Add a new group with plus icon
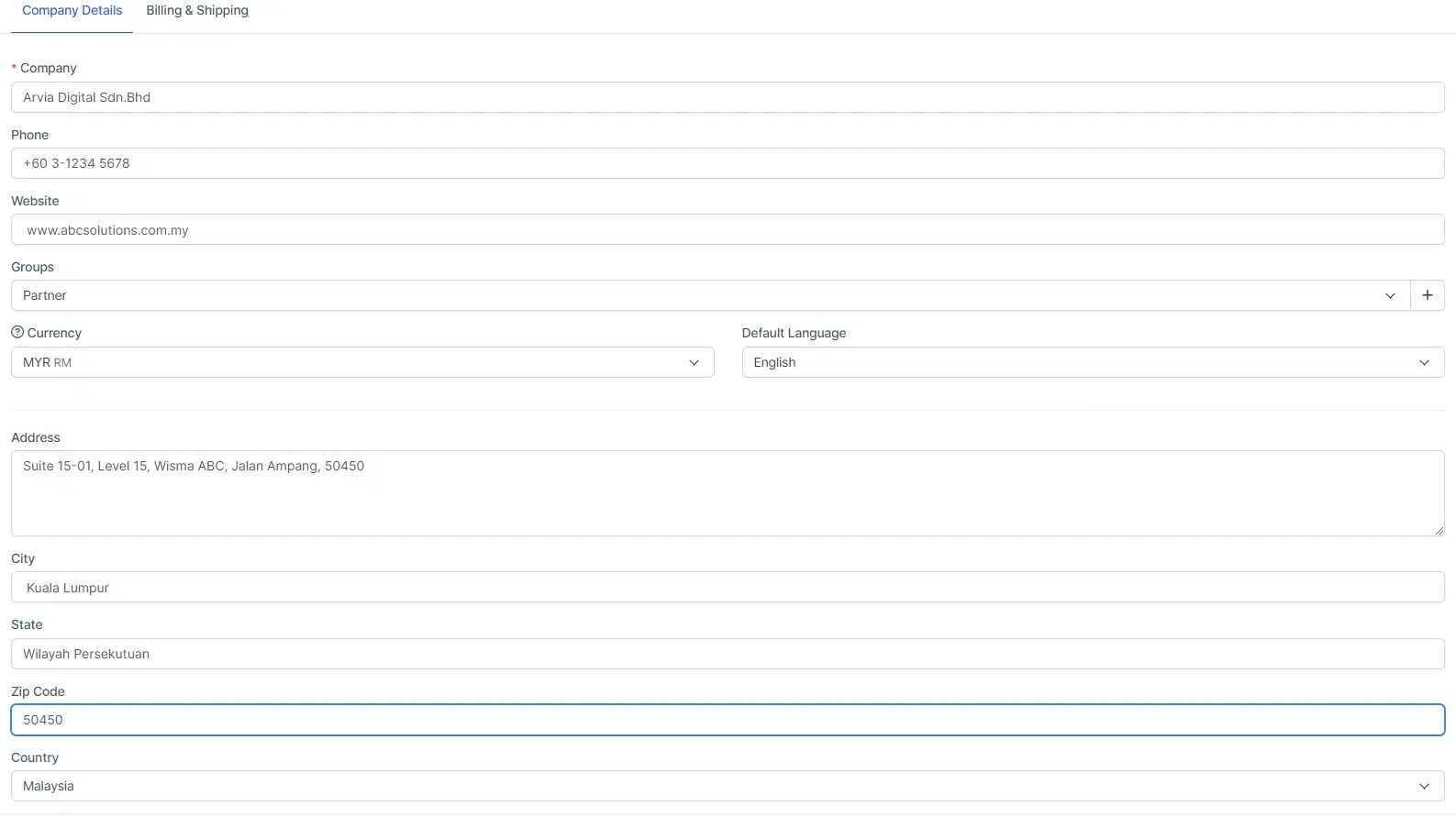Viewport: 1456px width, 817px height. 1428,295
